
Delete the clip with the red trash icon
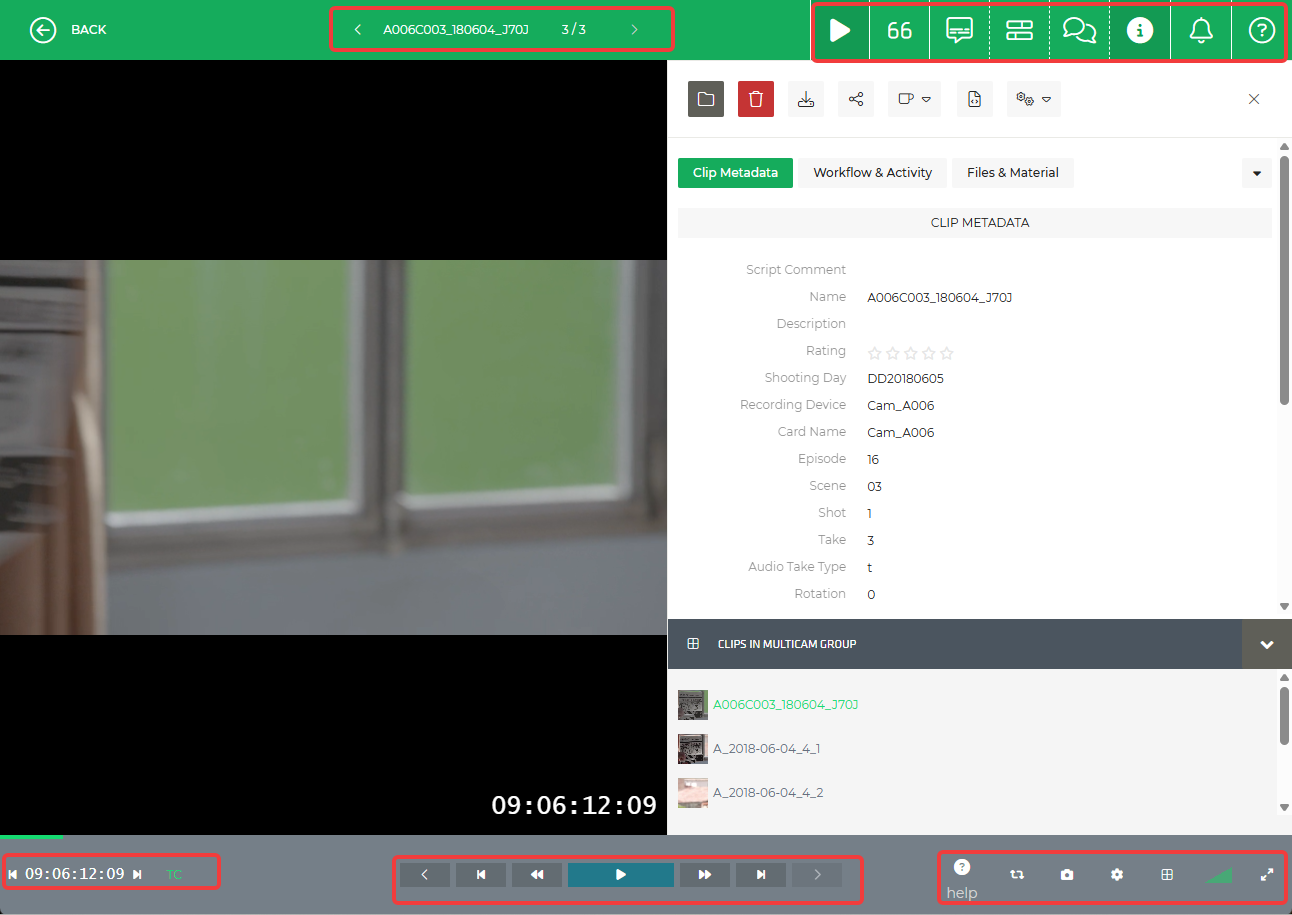[x=756, y=99]
